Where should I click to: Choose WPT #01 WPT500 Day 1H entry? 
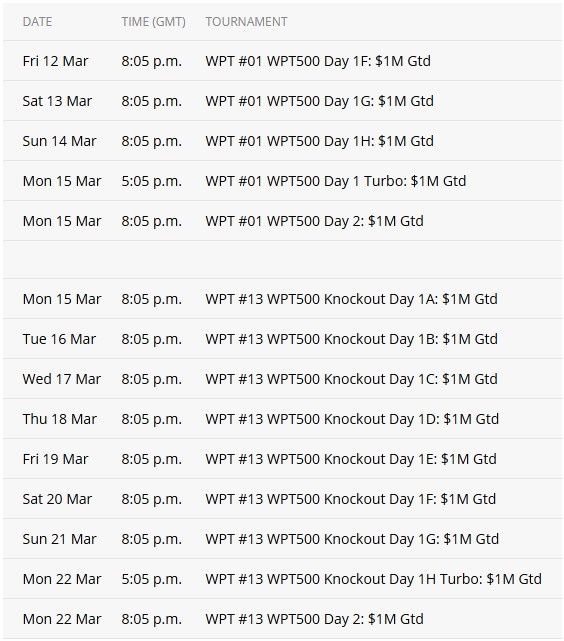[320, 141]
